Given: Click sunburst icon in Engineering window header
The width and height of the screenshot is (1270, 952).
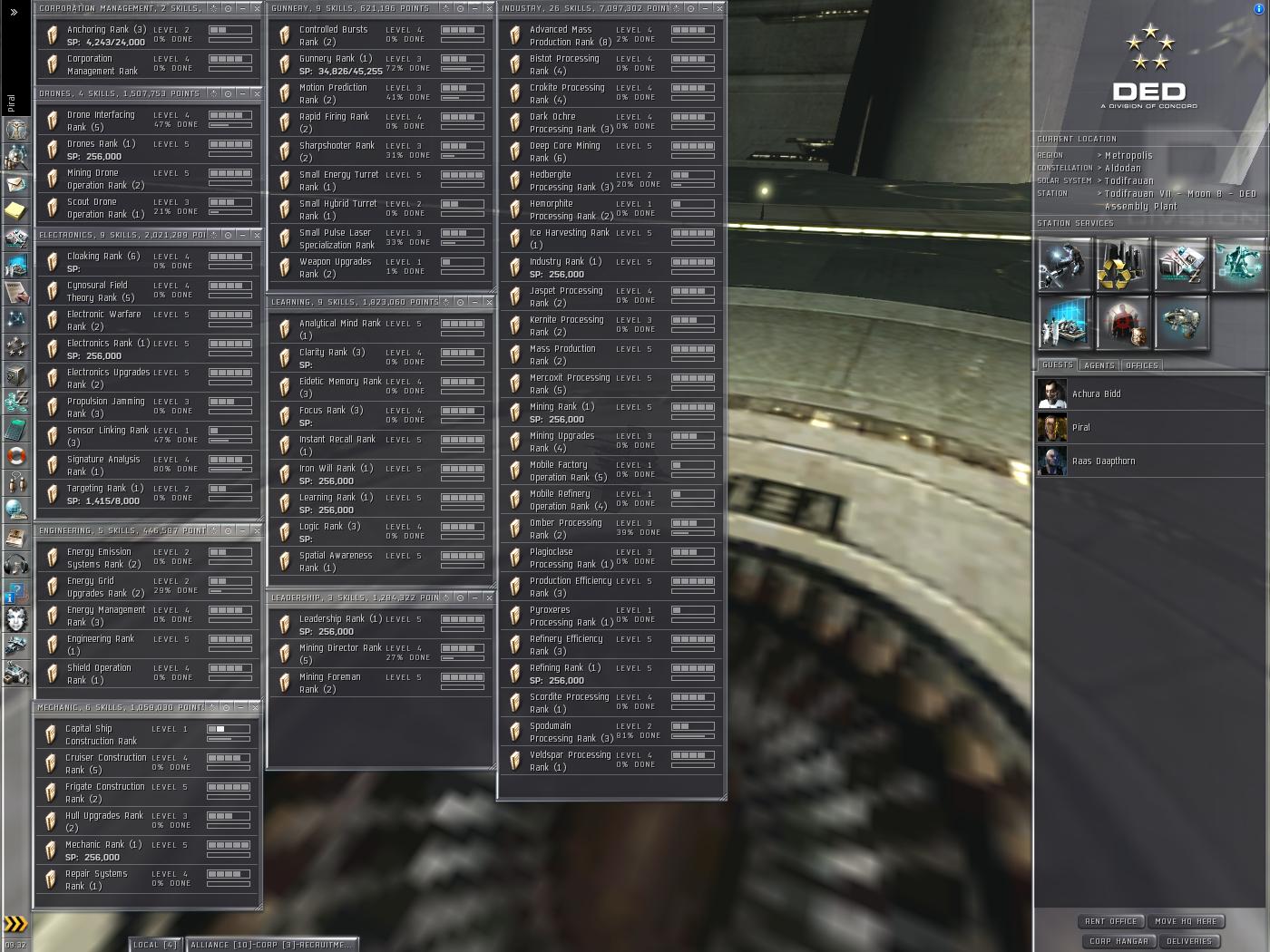Looking at the screenshot, I should tap(214, 530).
